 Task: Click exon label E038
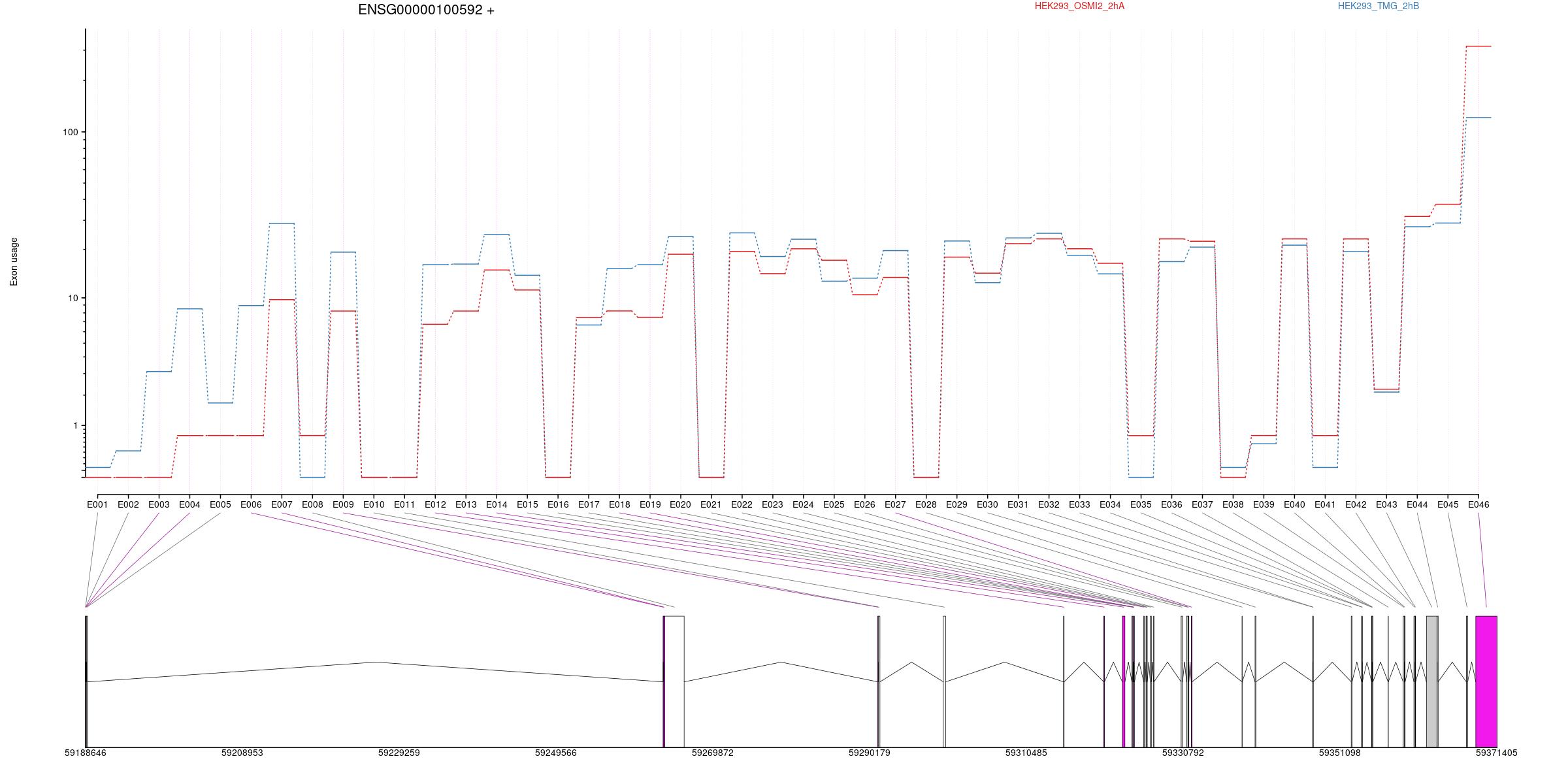tap(1233, 504)
